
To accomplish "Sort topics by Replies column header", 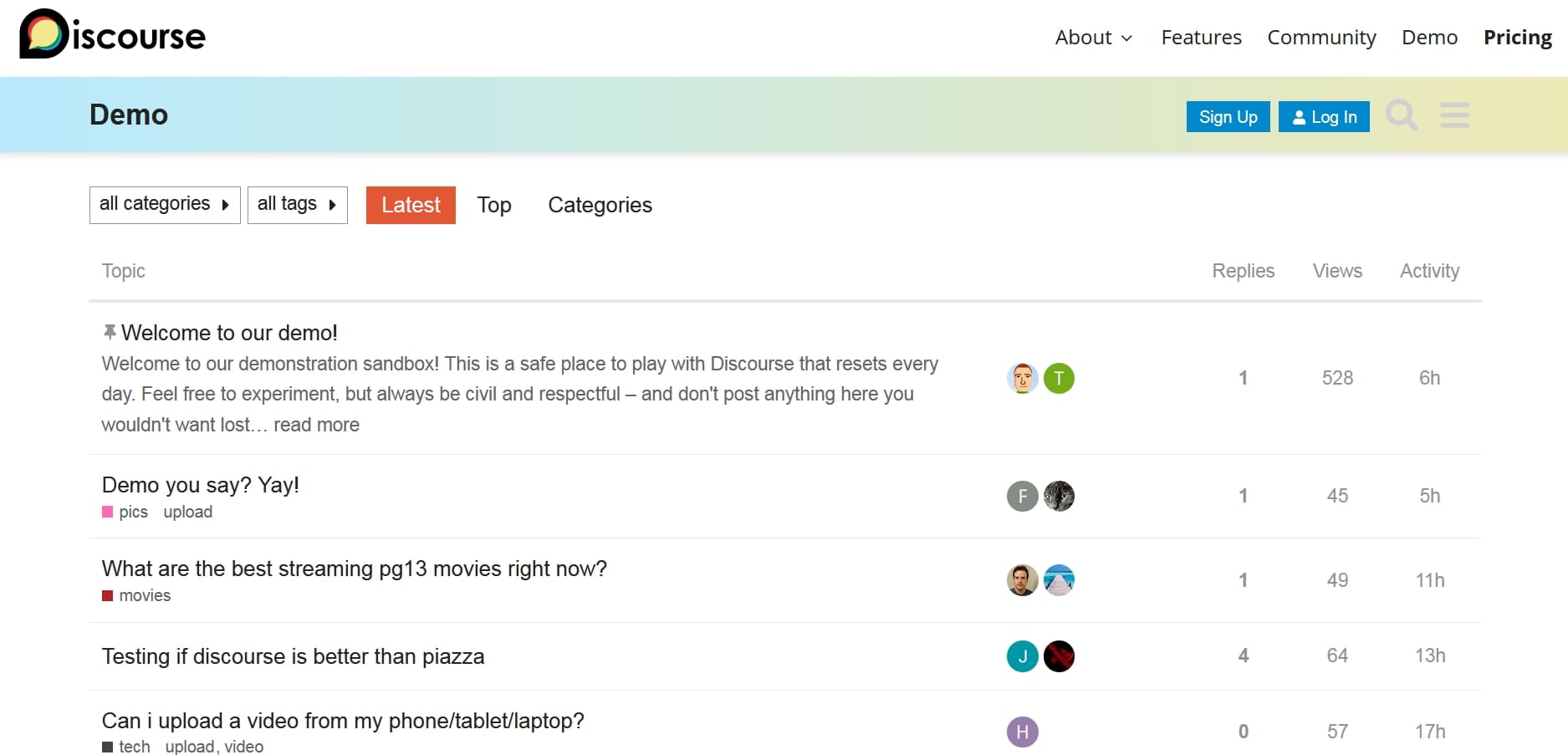I will coord(1243,271).
